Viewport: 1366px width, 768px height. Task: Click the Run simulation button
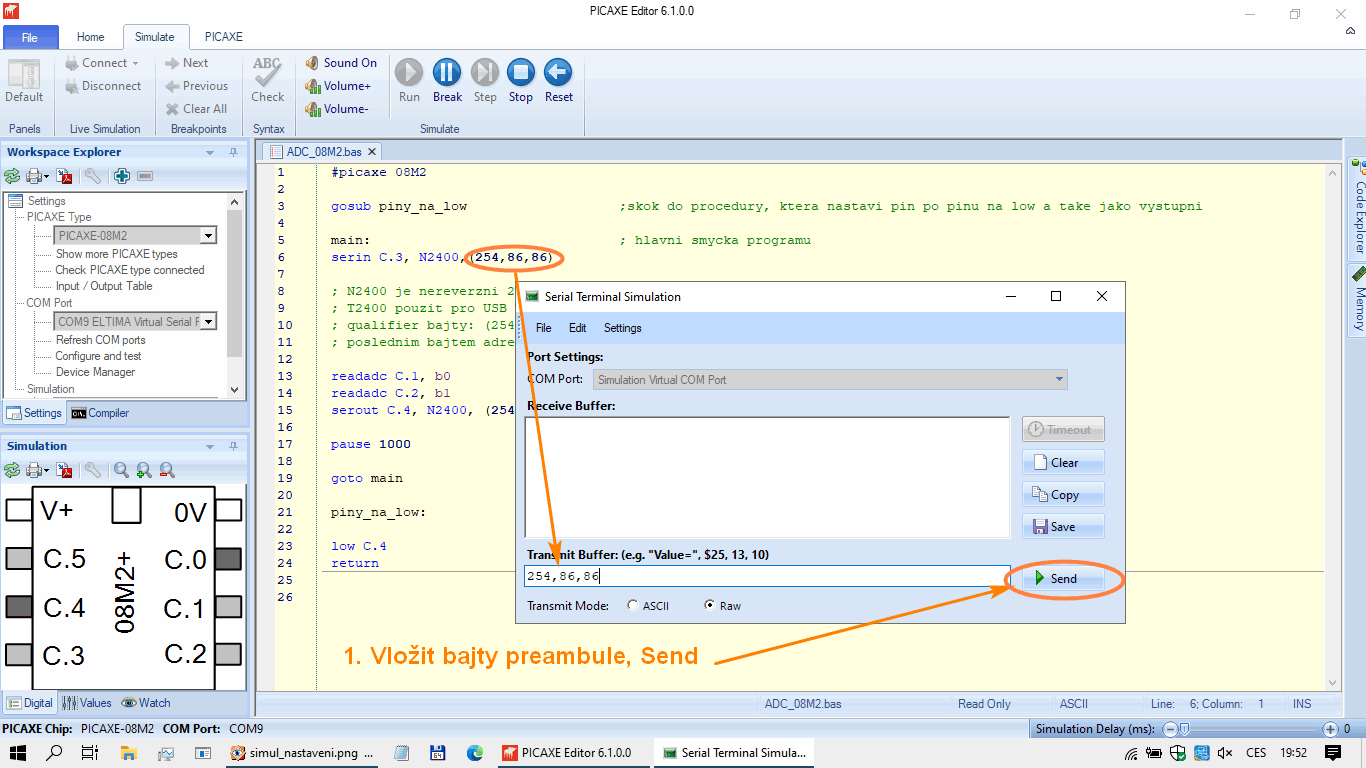coord(409,74)
